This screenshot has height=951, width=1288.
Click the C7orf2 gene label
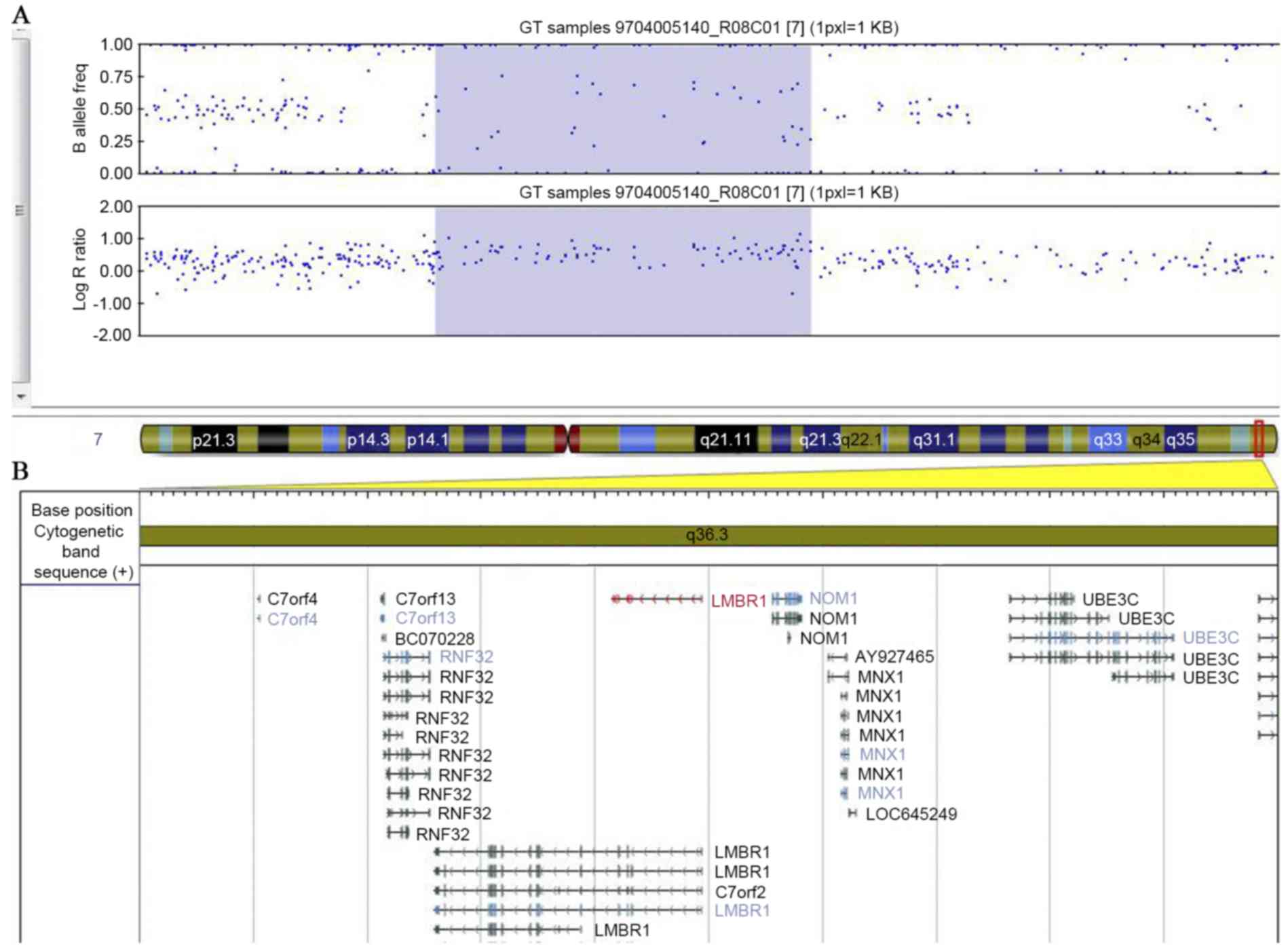point(740,892)
